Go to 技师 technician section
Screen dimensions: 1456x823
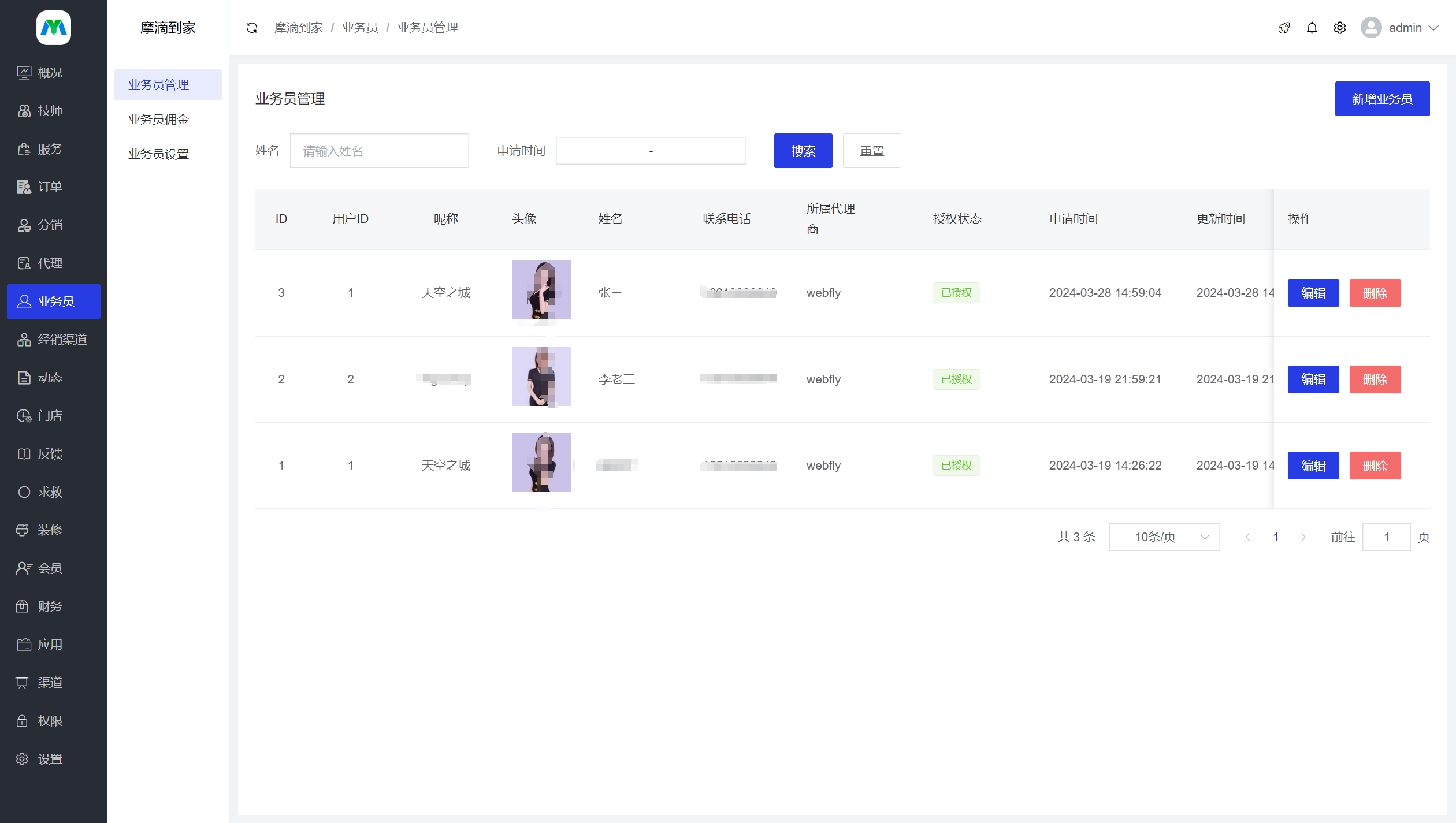(x=50, y=111)
